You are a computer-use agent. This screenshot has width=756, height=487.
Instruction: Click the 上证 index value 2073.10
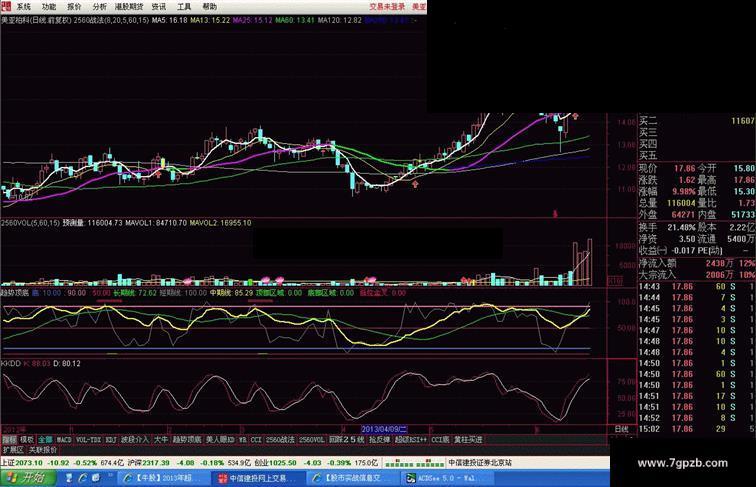(29, 463)
